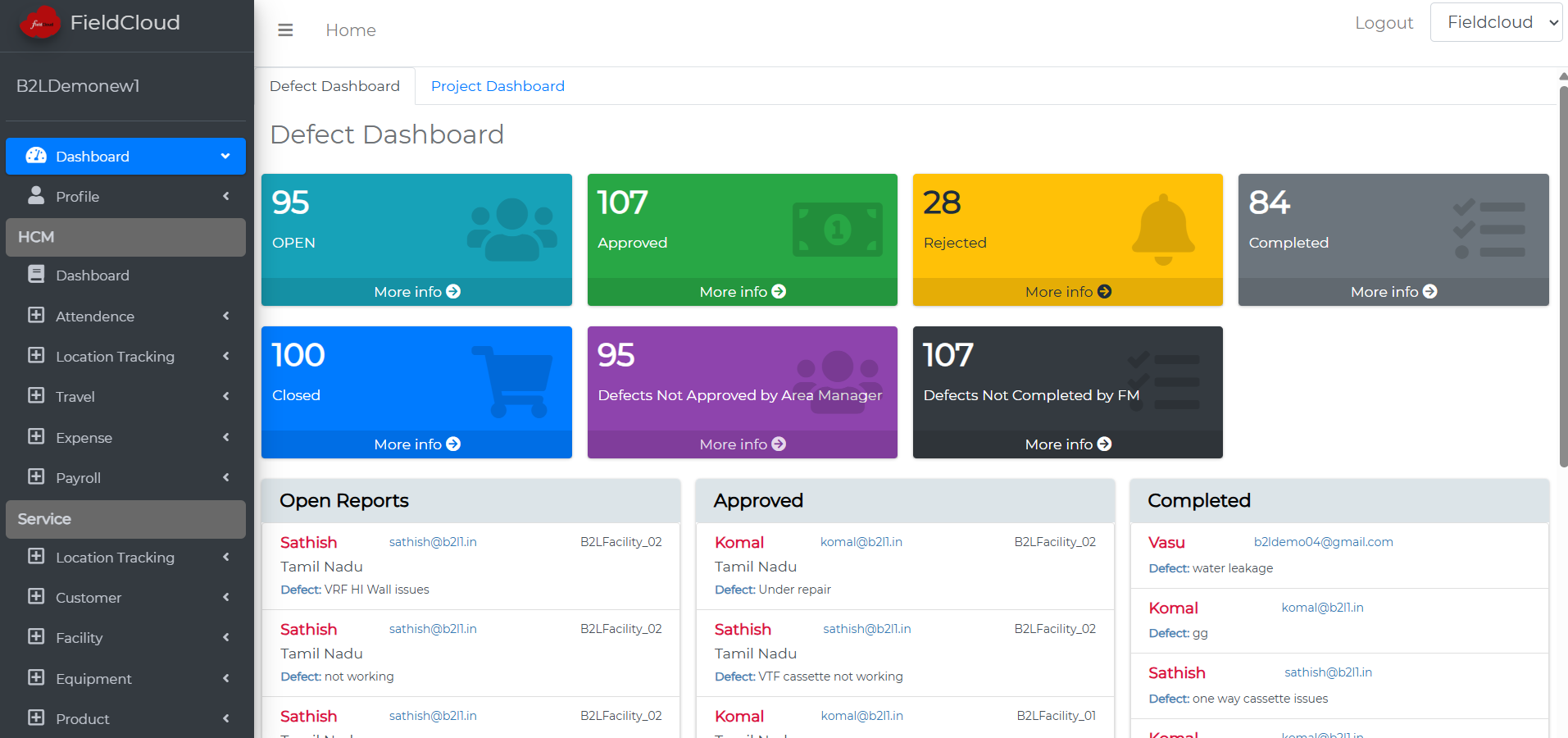This screenshot has width=1568, height=738.
Task: Click the FieldCloud red cloud logo
Action: (x=39, y=23)
